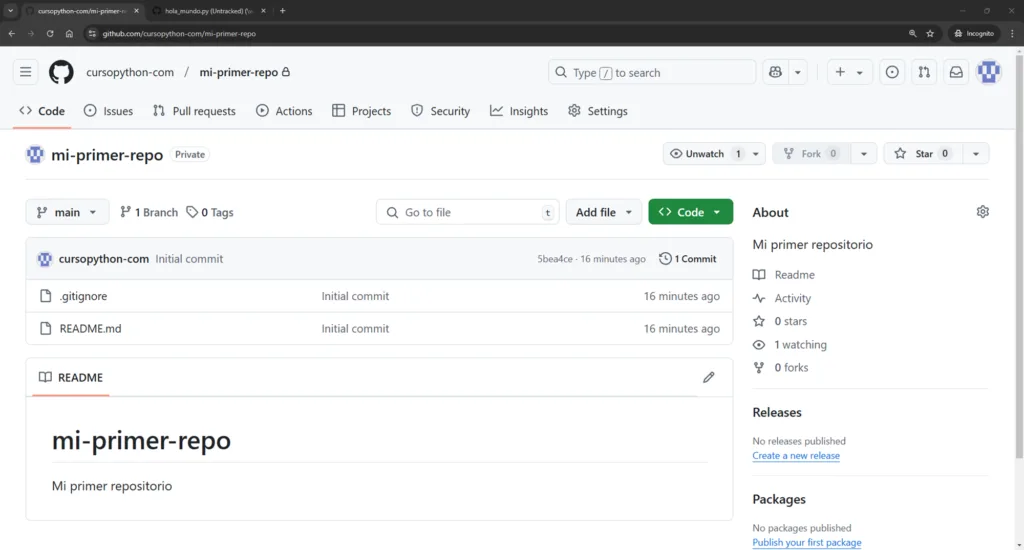Open the .gitignore file
This screenshot has height=550, width=1024.
tap(83, 296)
